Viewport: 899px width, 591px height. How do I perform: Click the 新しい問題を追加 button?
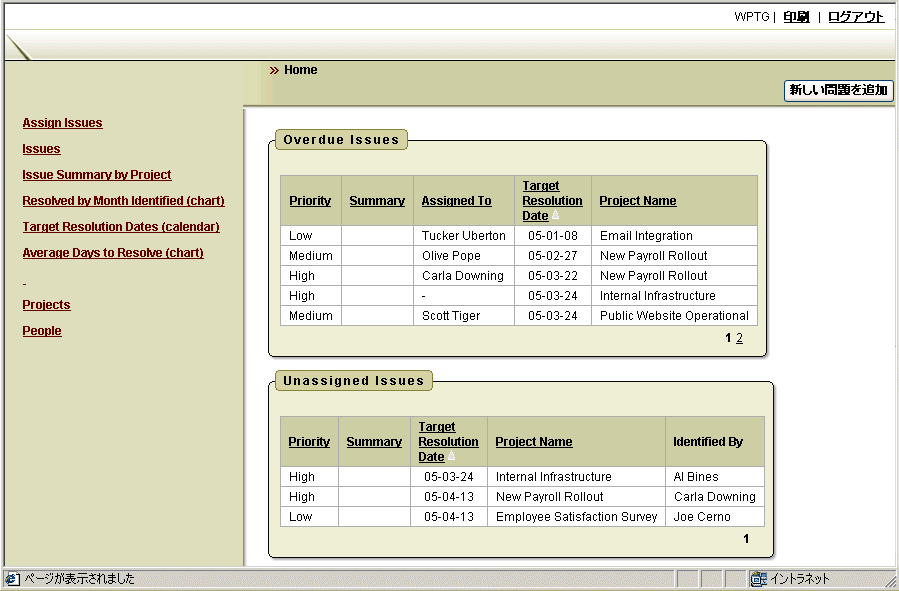click(x=838, y=90)
